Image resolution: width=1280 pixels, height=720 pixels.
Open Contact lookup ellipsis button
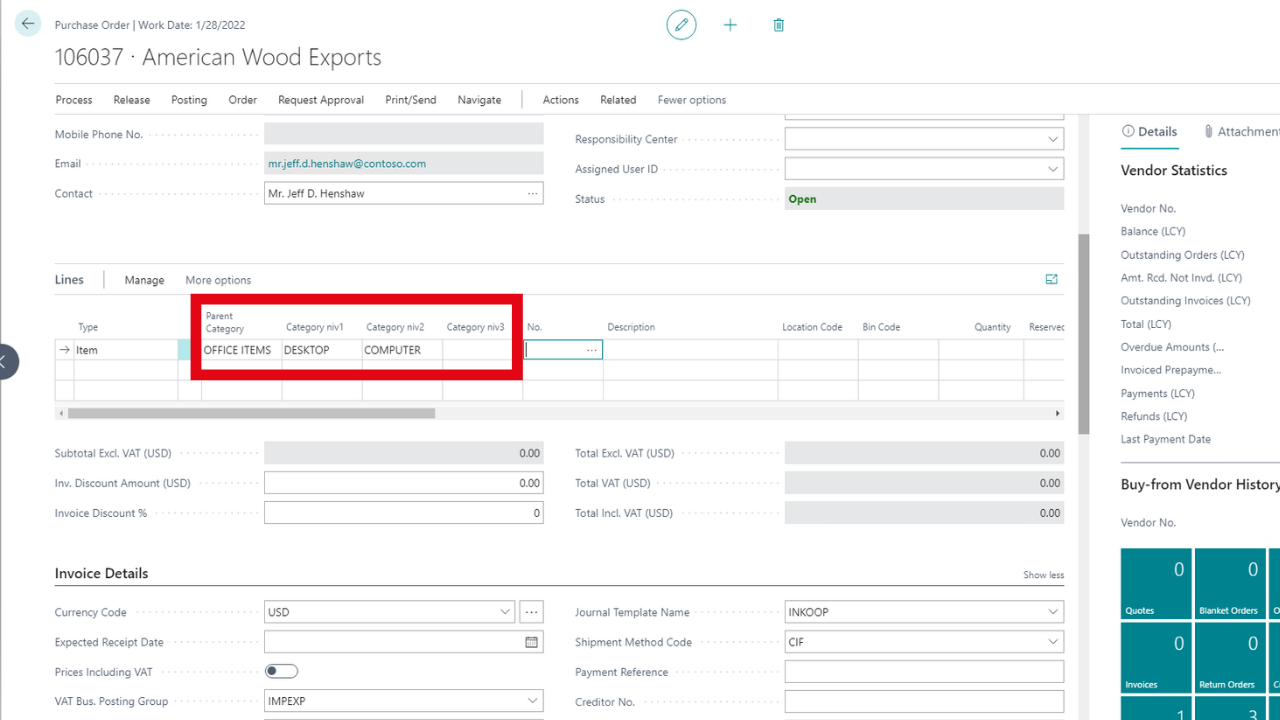coord(533,193)
